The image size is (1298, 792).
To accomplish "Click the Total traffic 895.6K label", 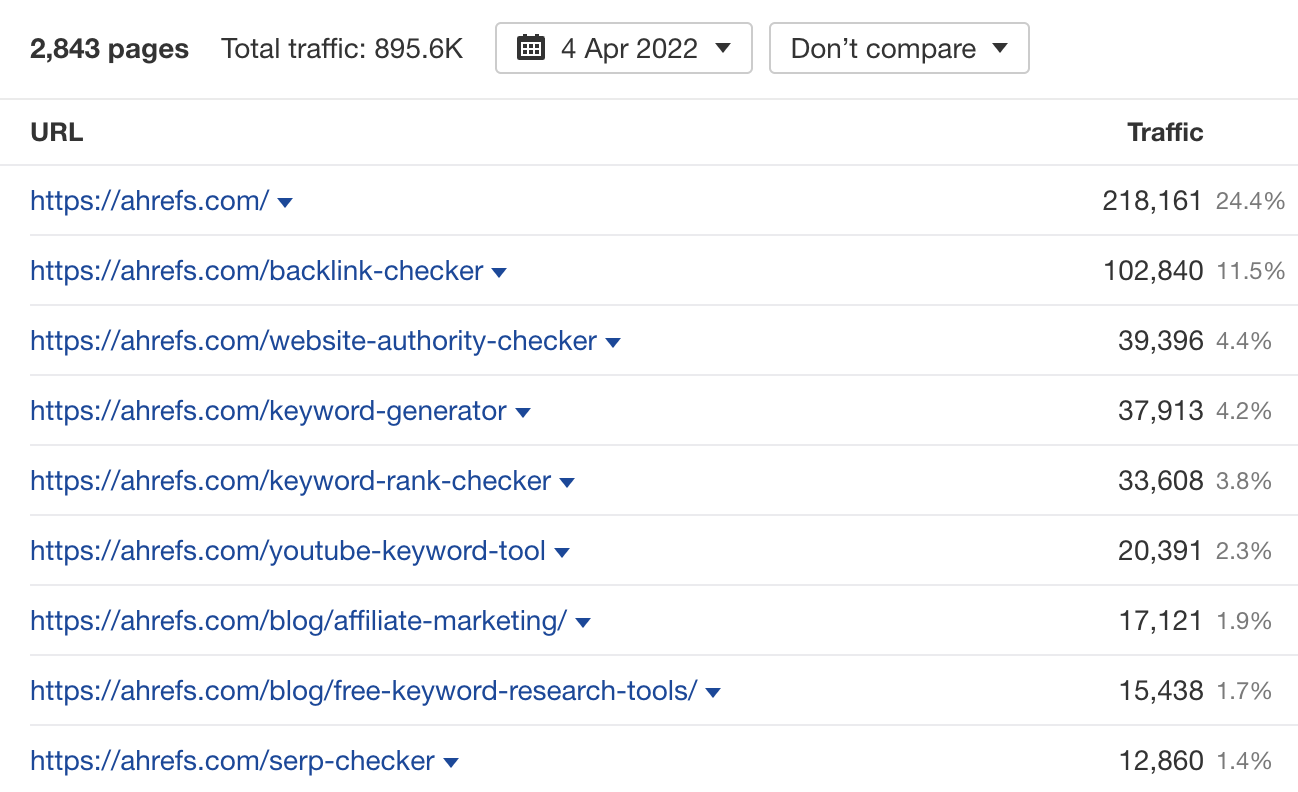I will pyautogui.click(x=340, y=48).
